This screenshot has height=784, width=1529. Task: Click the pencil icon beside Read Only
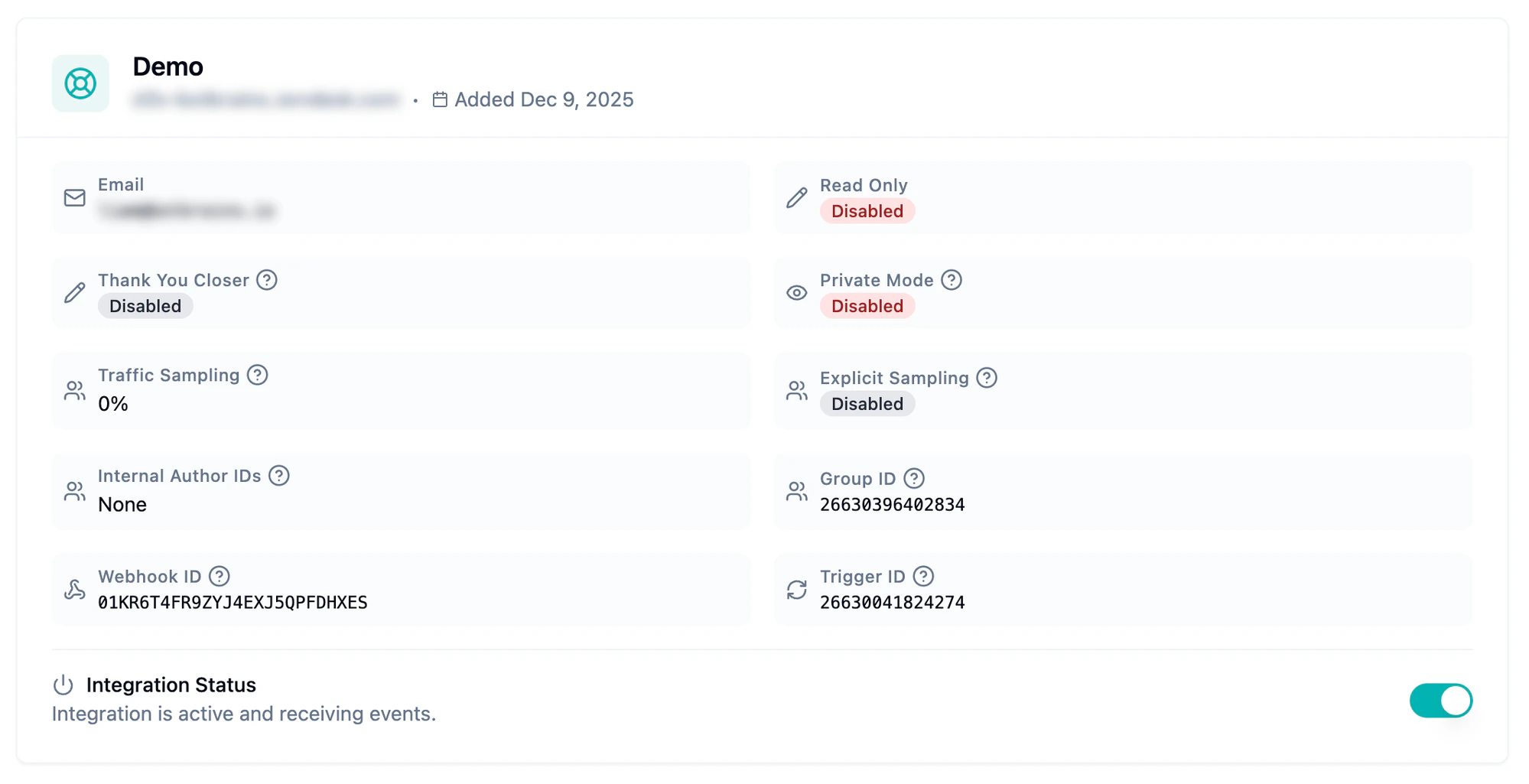pos(797,198)
